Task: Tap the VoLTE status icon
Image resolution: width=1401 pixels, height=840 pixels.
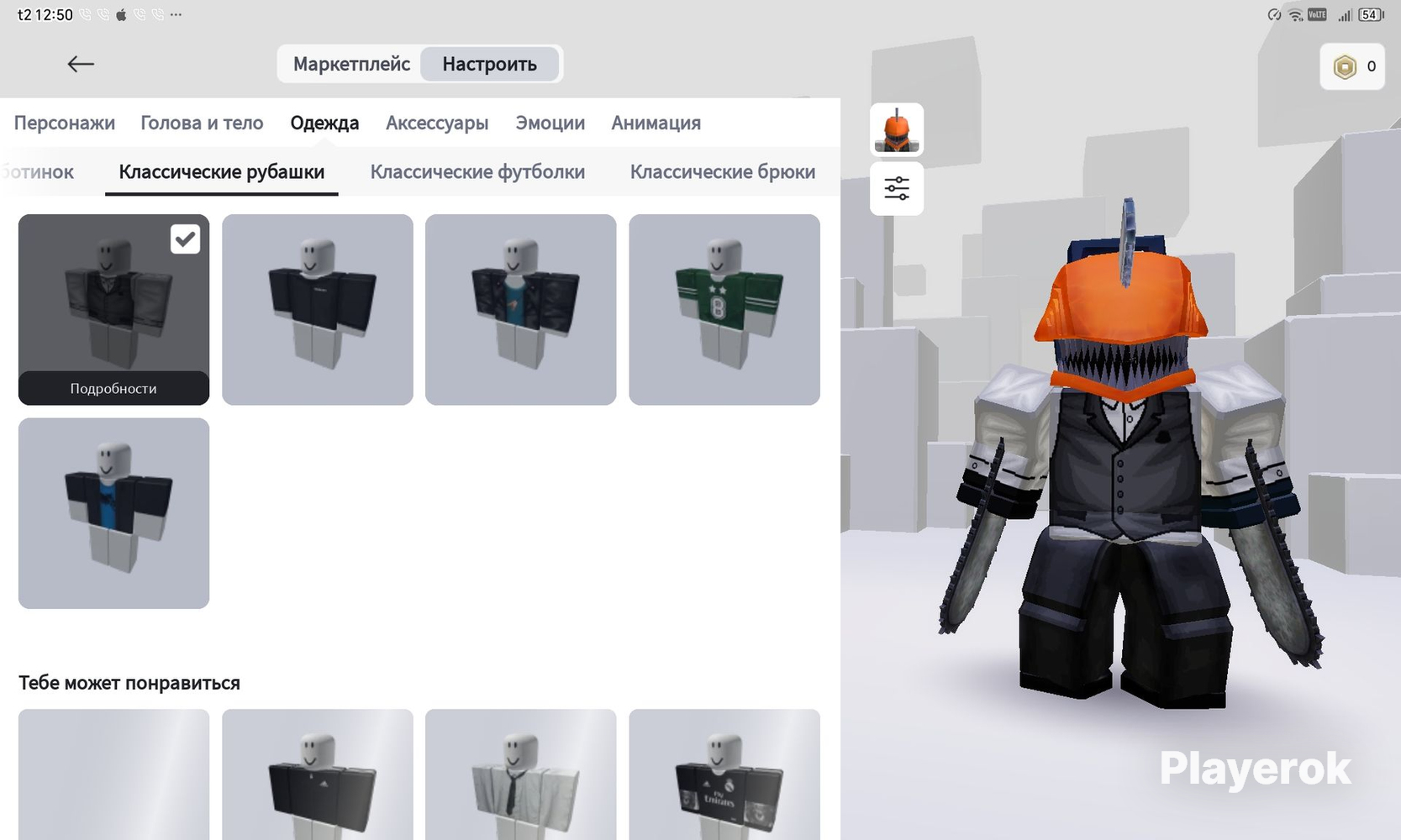Action: 1317,15
